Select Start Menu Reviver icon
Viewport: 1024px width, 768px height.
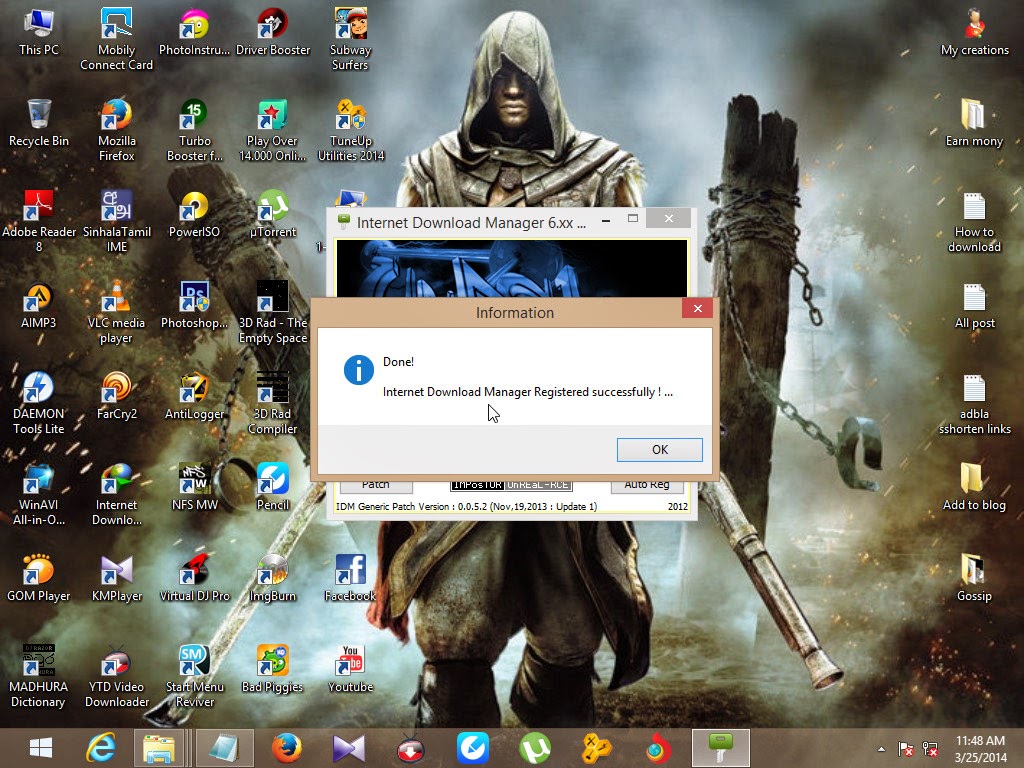tap(194, 675)
